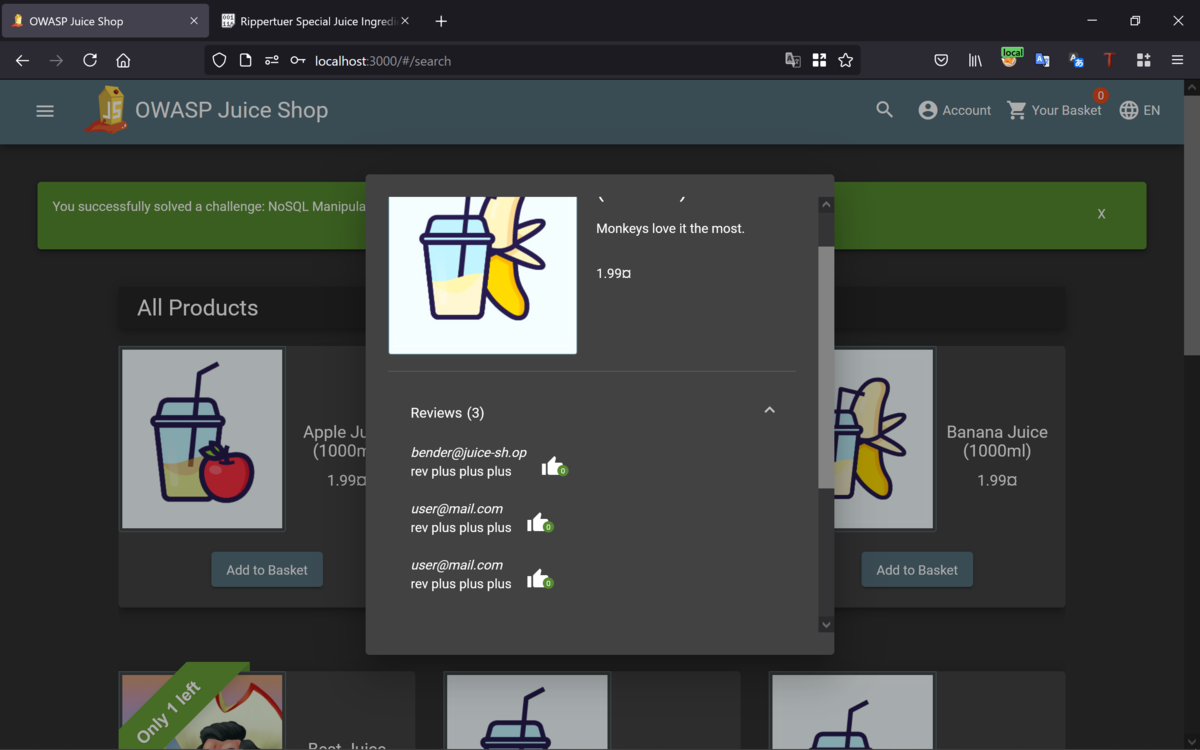Close the OWASP Juice Shop tab
This screenshot has width=1200, height=750.
[x=194, y=21]
